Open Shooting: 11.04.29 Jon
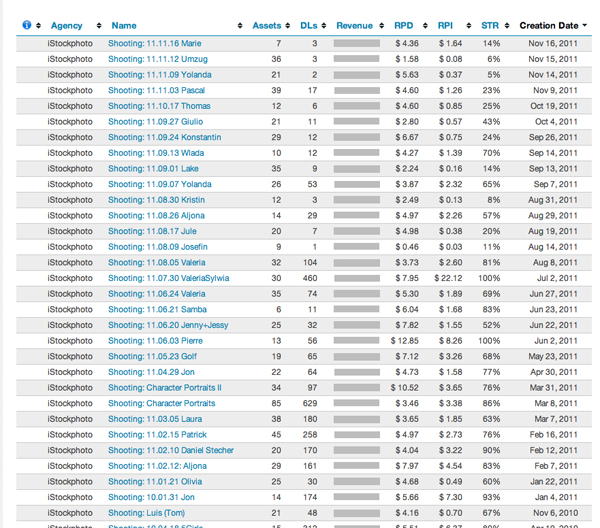The width and height of the screenshot is (600, 528). 151,372
